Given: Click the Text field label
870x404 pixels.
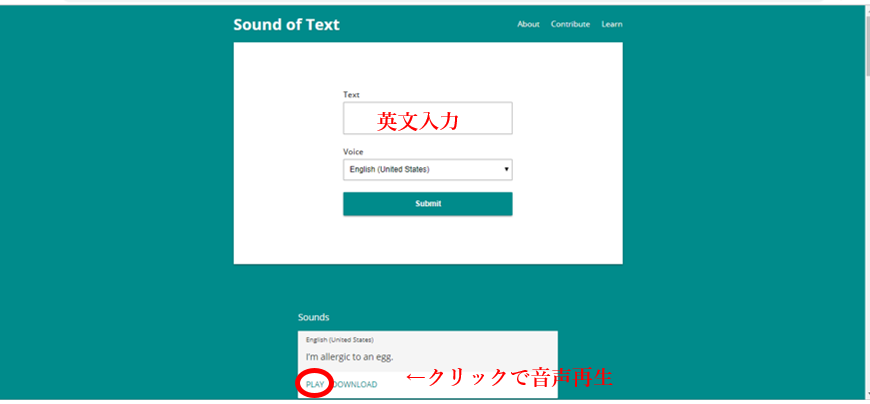Looking at the screenshot, I should tap(351, 94).
